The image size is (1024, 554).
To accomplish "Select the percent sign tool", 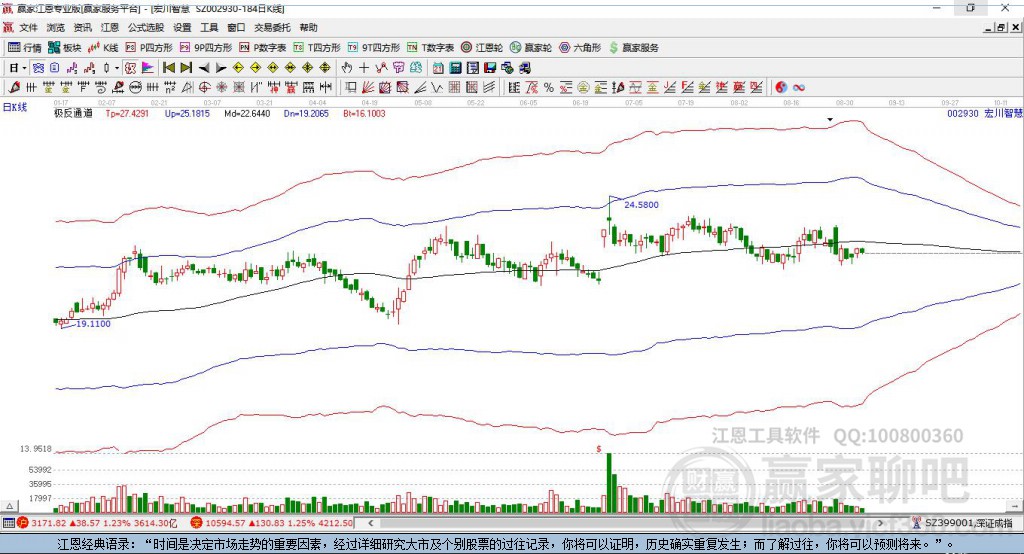I will pyautogui.click(x=549, y=88).
